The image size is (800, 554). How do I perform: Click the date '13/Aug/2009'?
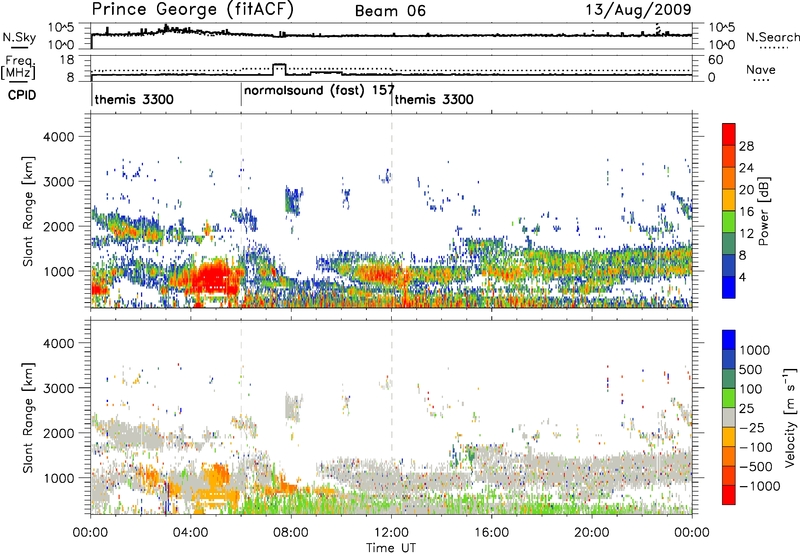638,10
